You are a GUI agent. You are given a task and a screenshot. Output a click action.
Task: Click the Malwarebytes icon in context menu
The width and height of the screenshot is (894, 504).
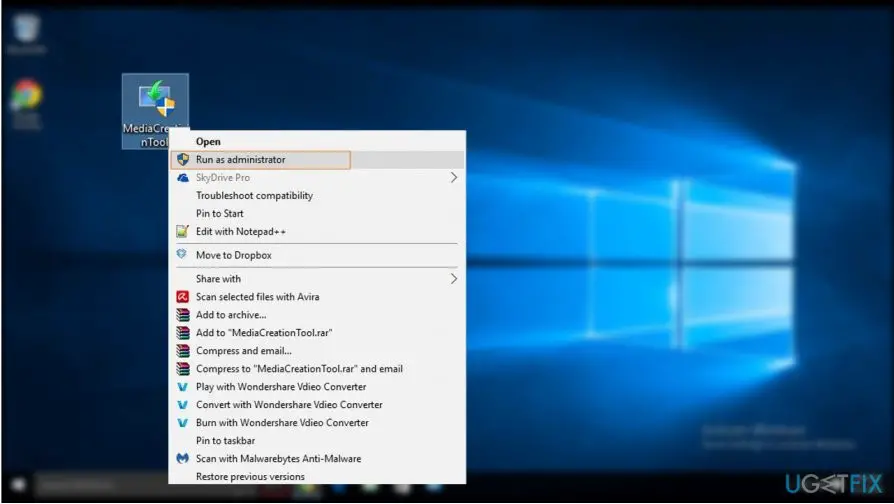[182, 458]
